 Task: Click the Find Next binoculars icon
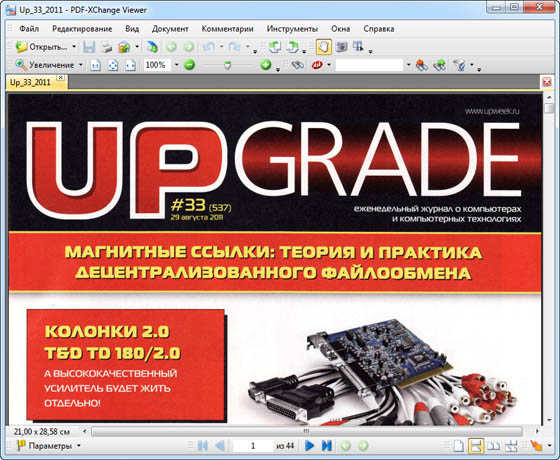click(x=440, y=65)
